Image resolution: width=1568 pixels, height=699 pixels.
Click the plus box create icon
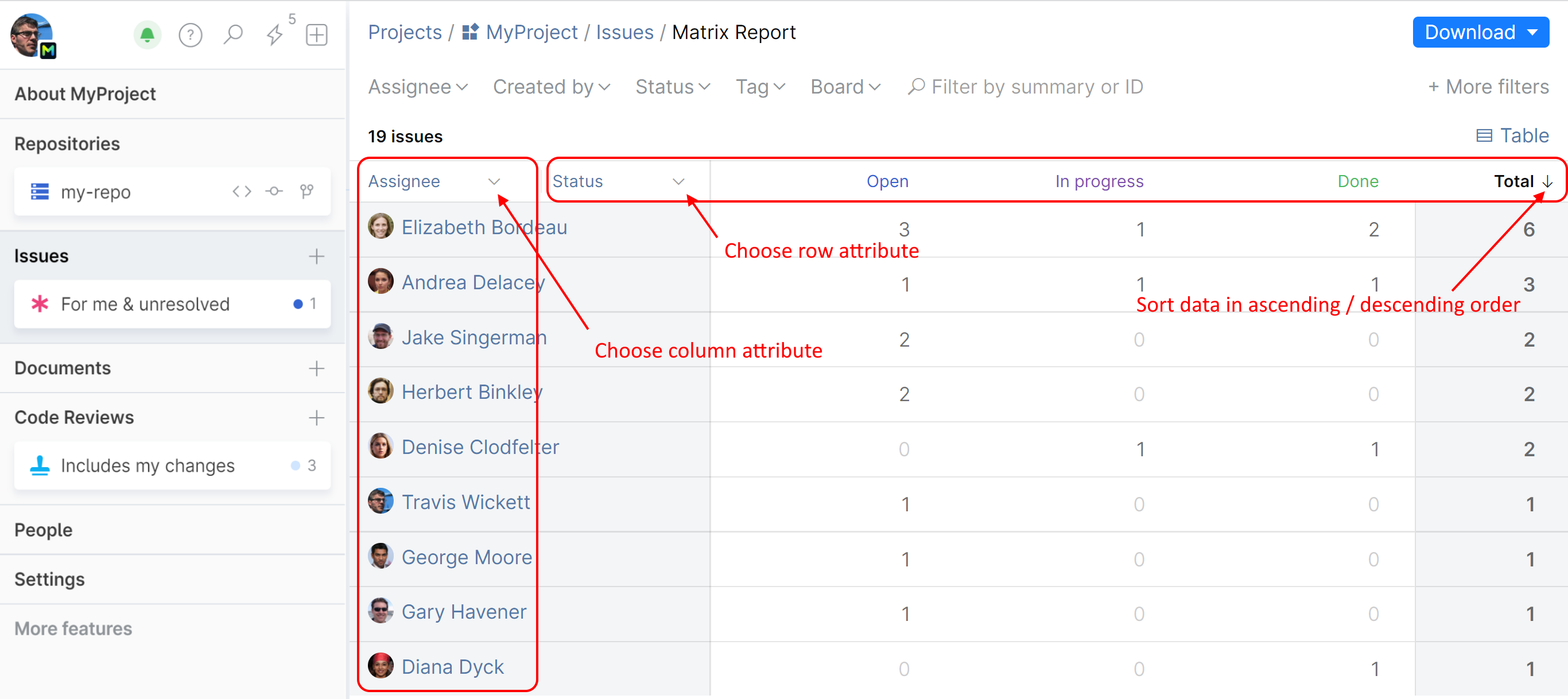click(x=316, y=34)
